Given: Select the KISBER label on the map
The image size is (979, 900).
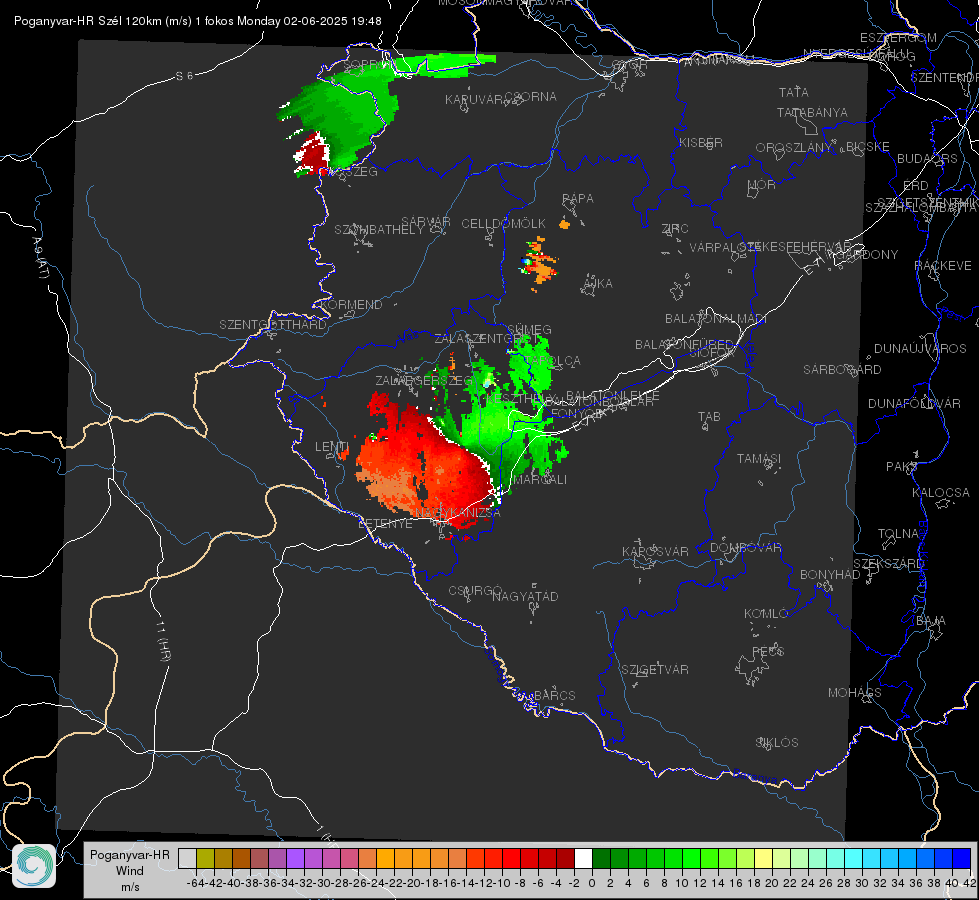Looking at the screenshot, I should pyautogui.click(x=701, y=142).
